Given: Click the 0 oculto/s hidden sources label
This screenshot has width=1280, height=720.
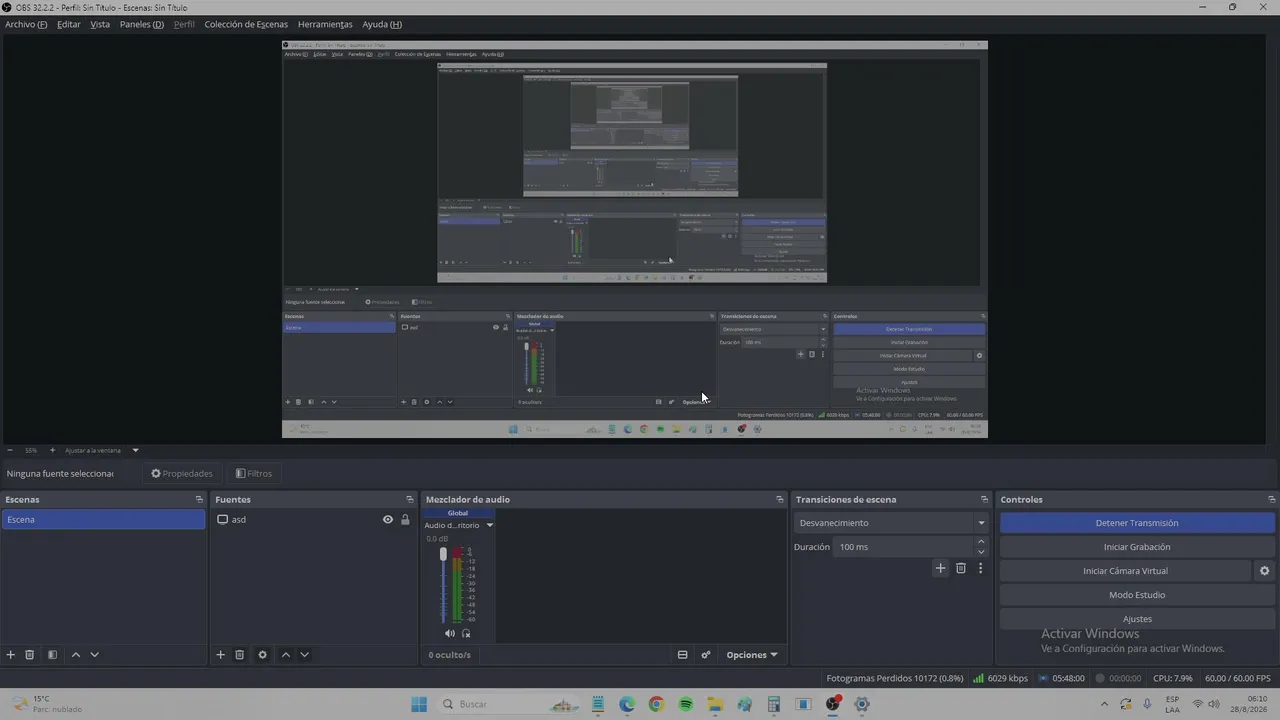Looking at the screenshot, I should pyautogui.click(x=449, y=655).
